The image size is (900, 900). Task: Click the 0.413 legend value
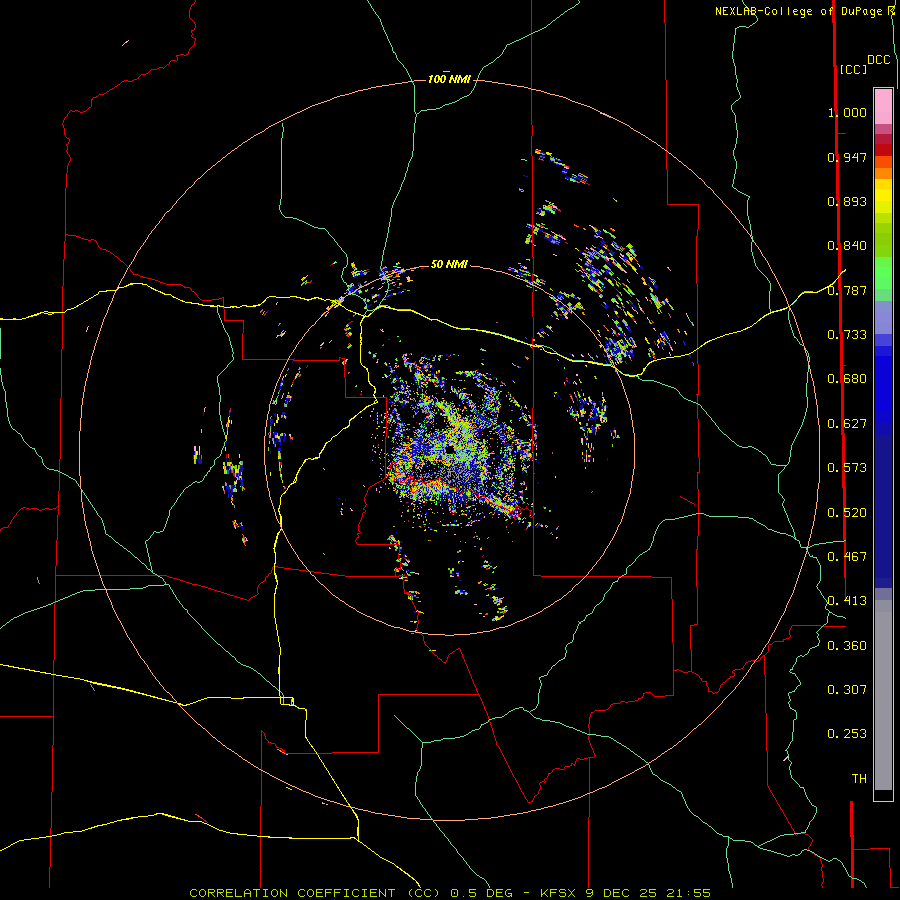(x=847, y=601)
